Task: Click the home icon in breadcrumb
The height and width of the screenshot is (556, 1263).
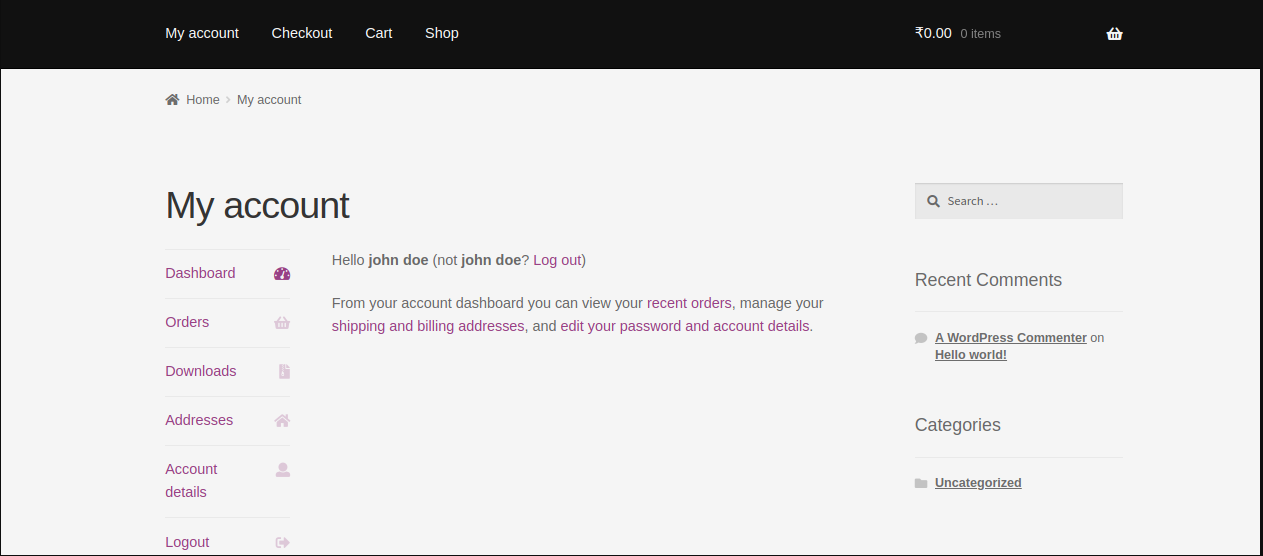Action: pos(172,100)
